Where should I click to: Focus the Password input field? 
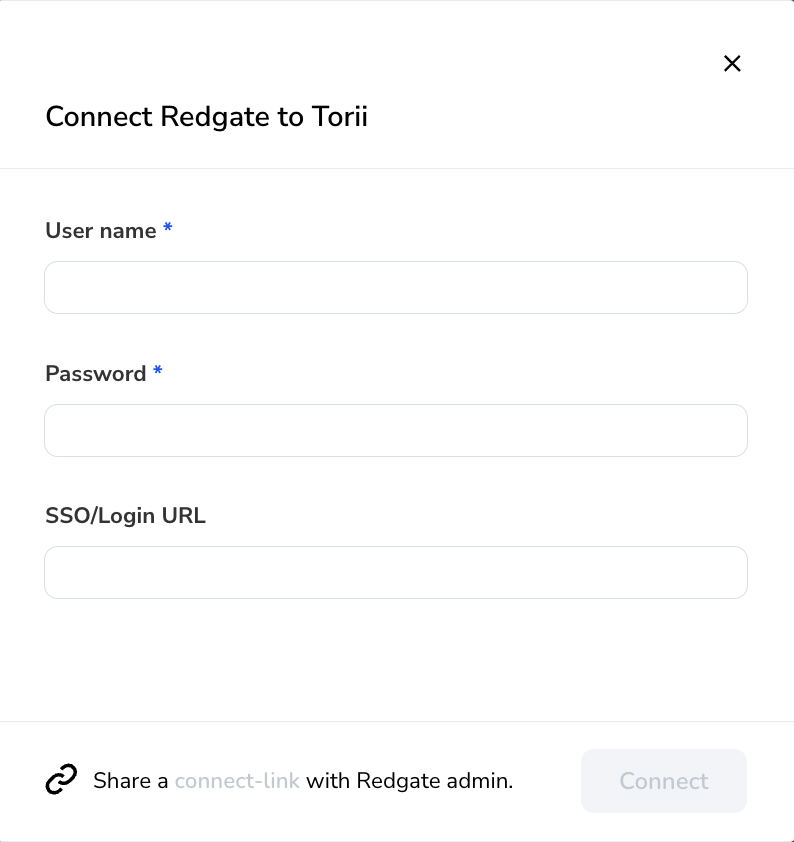[x=396, y=430]
